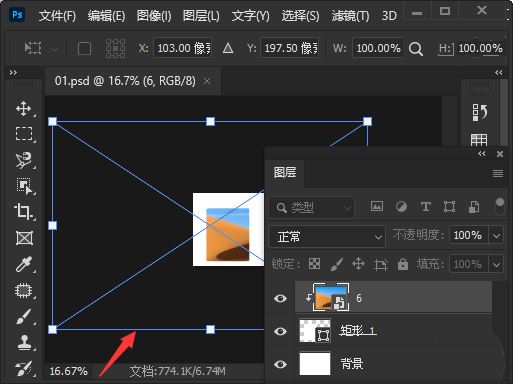
Task: Click the Photoshop Ps logo icon
Action: 17,15
